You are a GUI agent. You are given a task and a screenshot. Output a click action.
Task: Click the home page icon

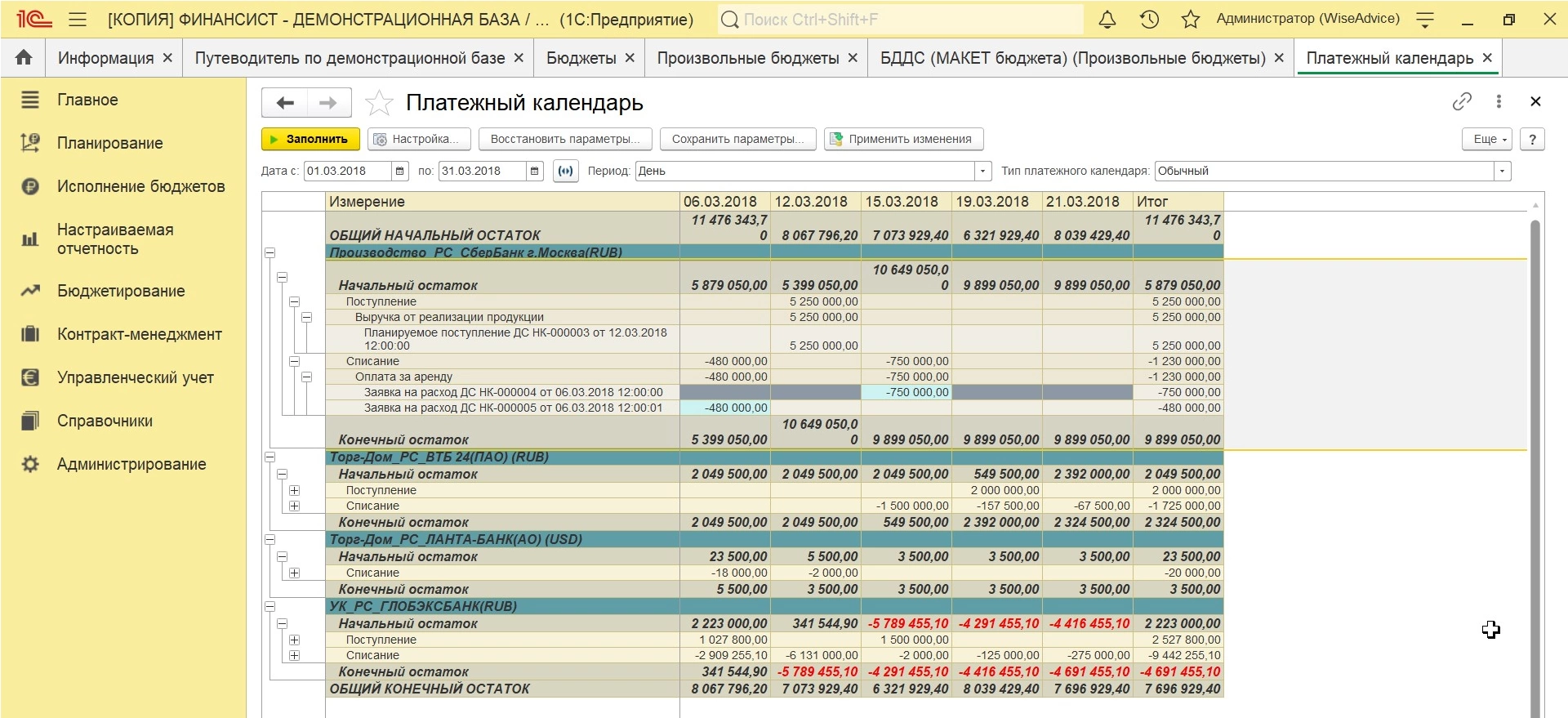pyautogui.click(x=24, y=58)
